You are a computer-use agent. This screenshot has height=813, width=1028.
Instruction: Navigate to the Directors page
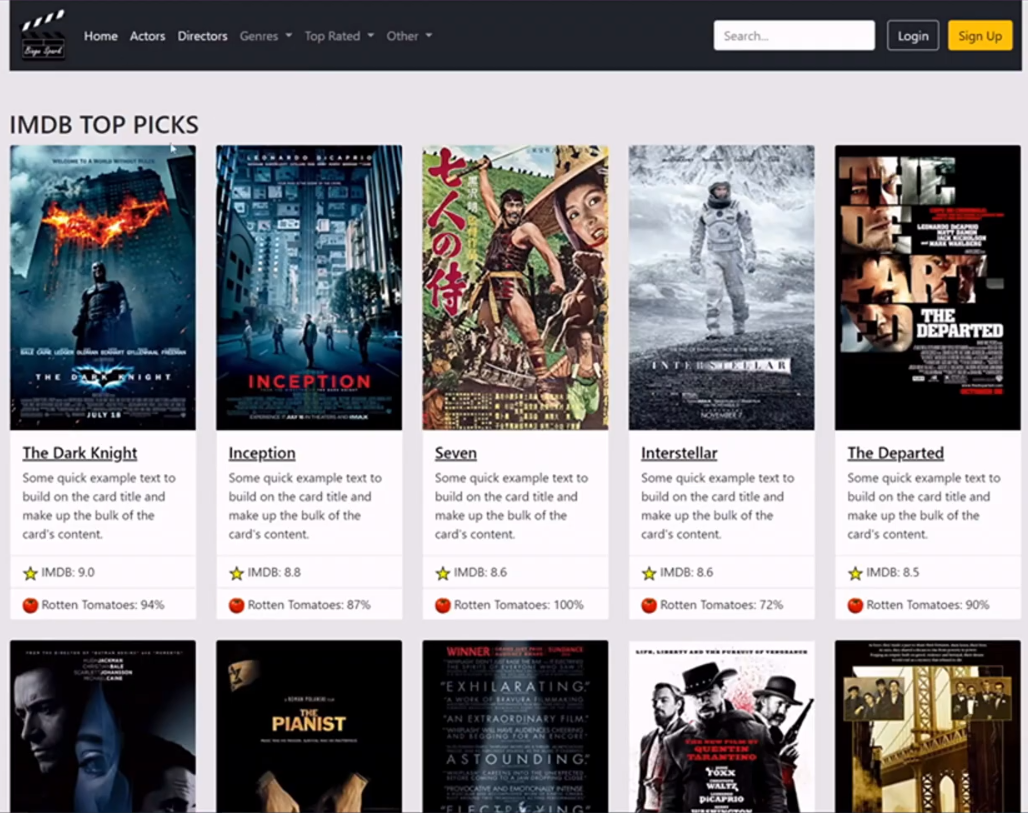pos(203,36)
